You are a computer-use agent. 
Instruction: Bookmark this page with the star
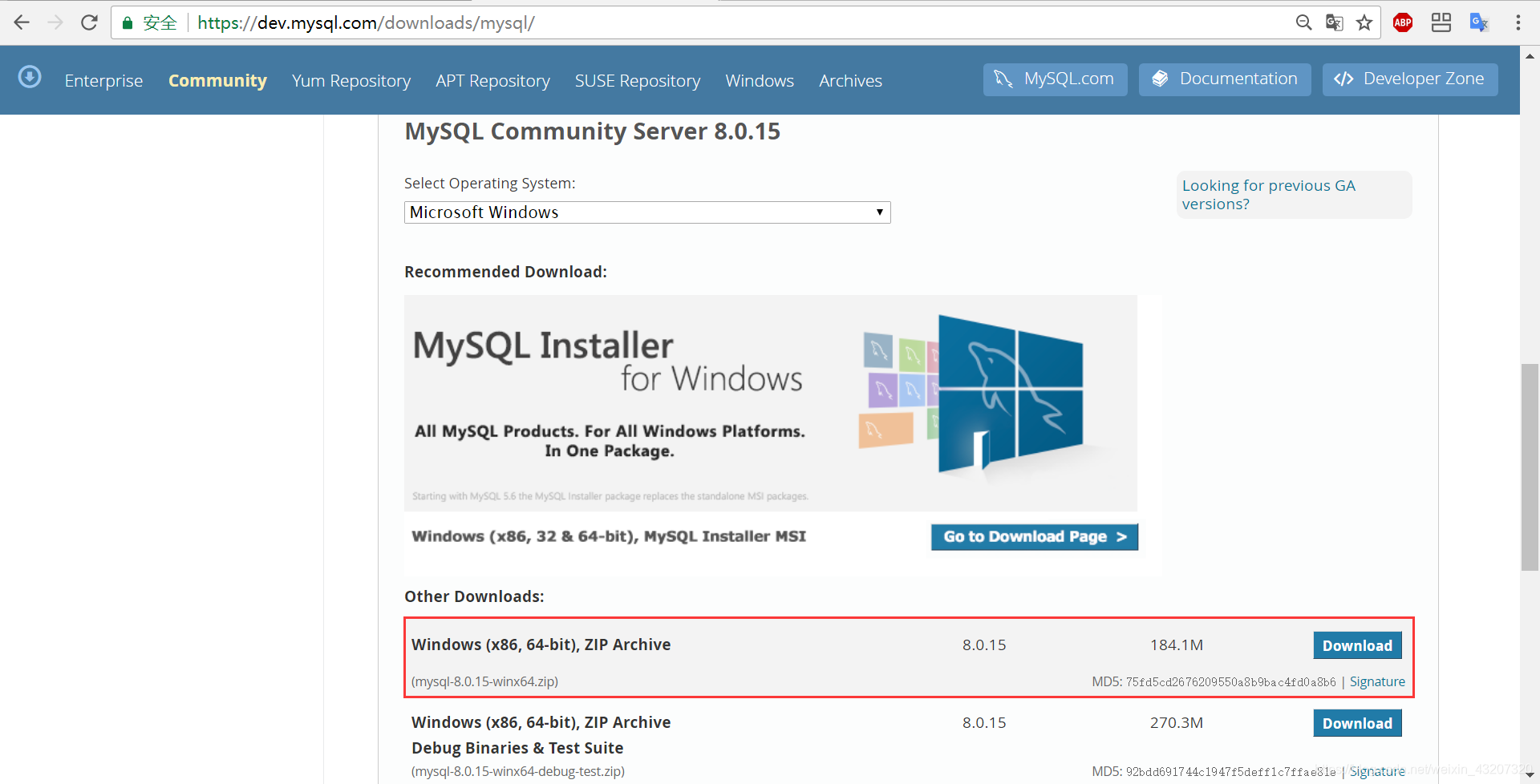[1364, 22]
